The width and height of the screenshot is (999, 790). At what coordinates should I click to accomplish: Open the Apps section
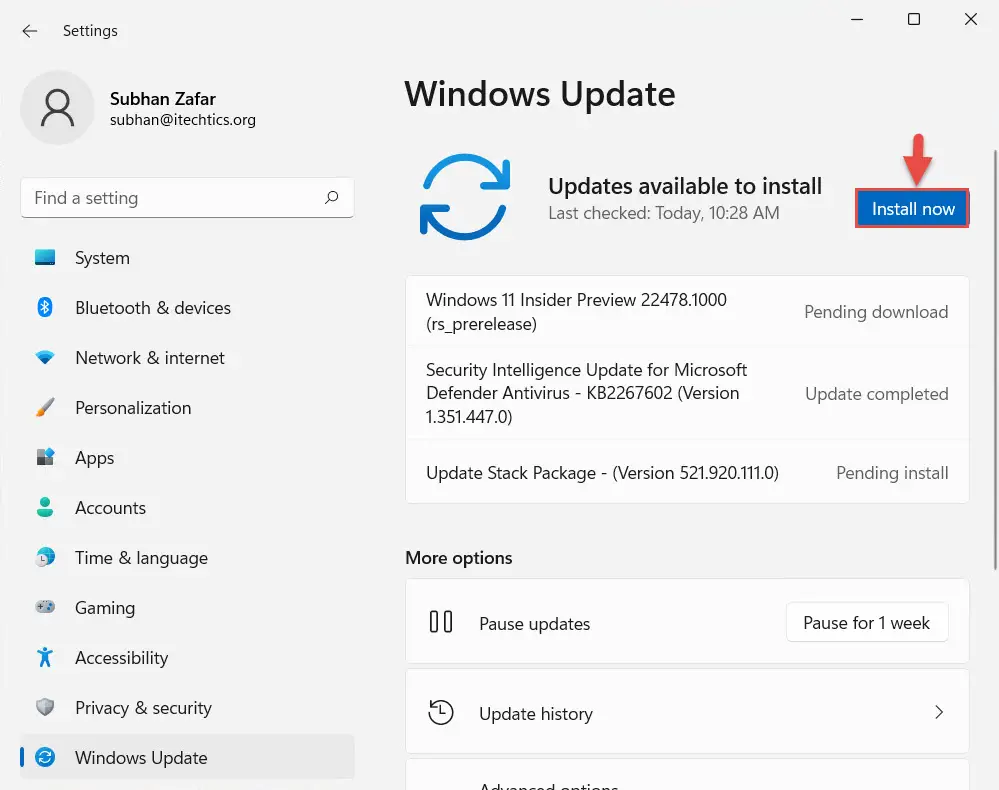pos(187,457)
